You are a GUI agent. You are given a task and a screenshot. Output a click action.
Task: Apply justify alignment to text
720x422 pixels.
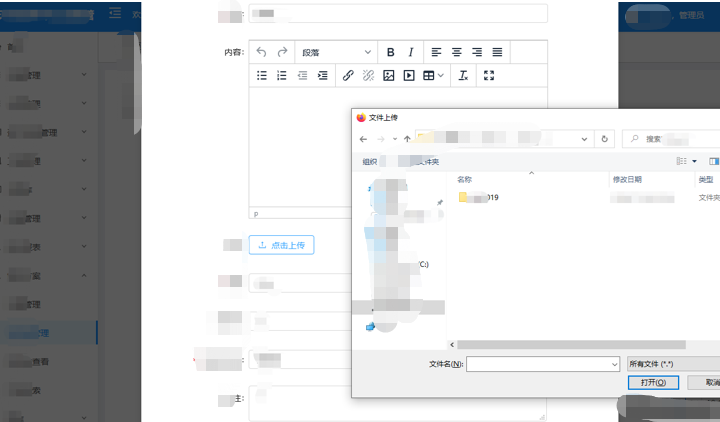coord(497,52)
